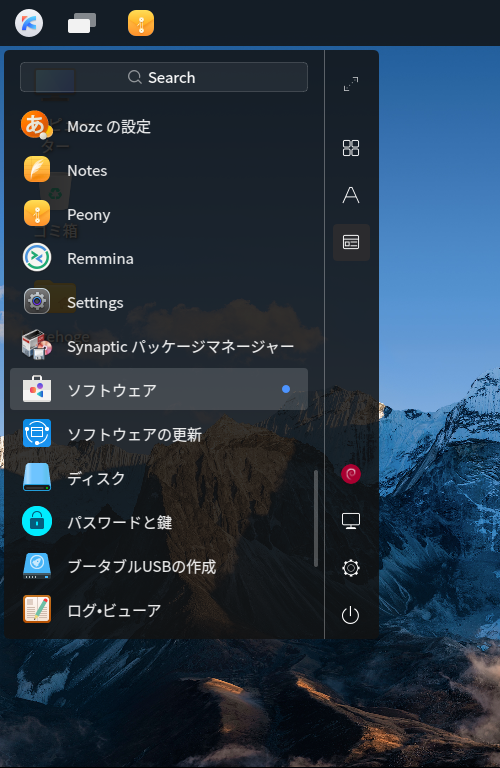Open パスワードと鍵 lock icon
500x768 pixels.
pyautogui.click(x=37, y=522)
